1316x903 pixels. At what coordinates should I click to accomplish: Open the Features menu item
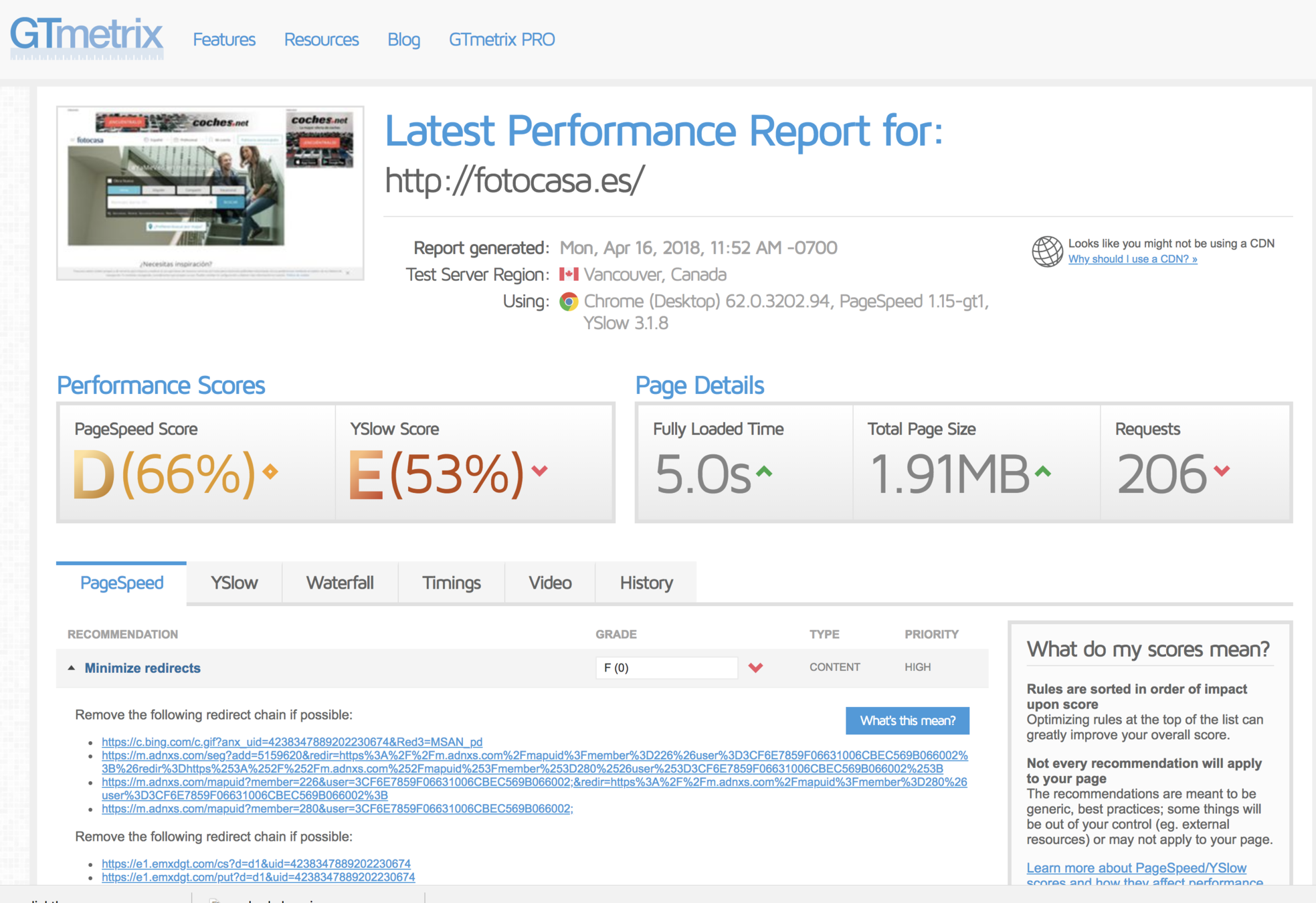pos(224,39)
